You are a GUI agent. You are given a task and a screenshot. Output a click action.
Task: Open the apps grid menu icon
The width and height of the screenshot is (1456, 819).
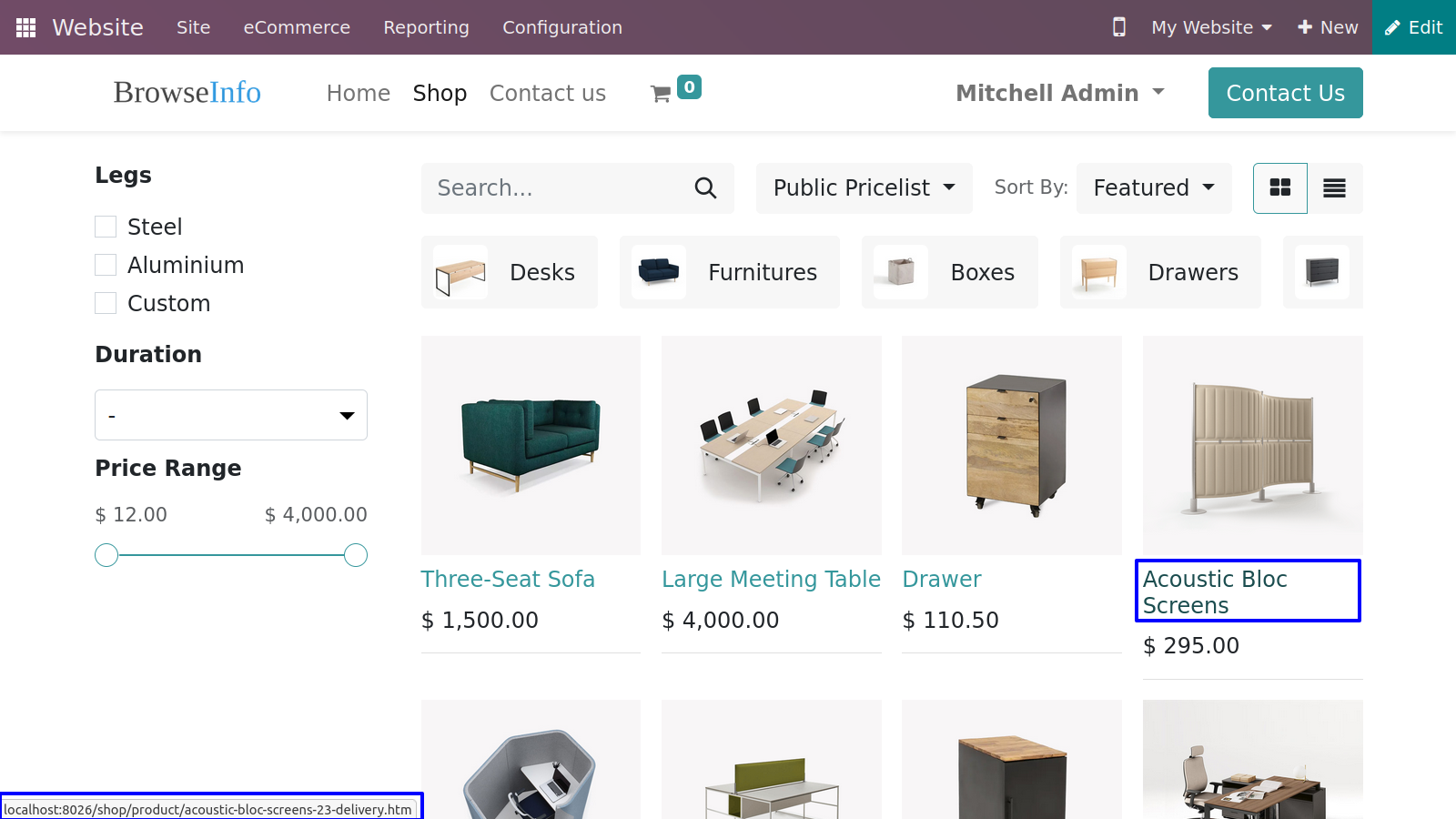(25, 27)
